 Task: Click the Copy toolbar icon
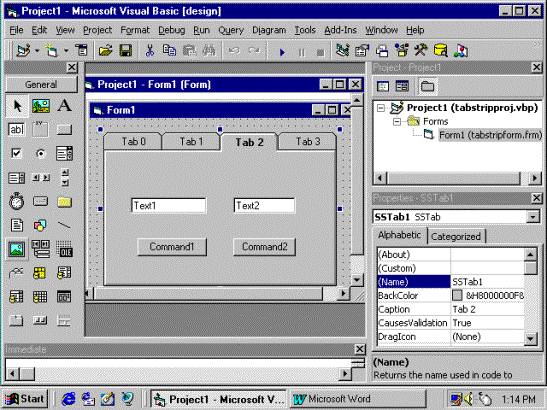pos(170,51)
